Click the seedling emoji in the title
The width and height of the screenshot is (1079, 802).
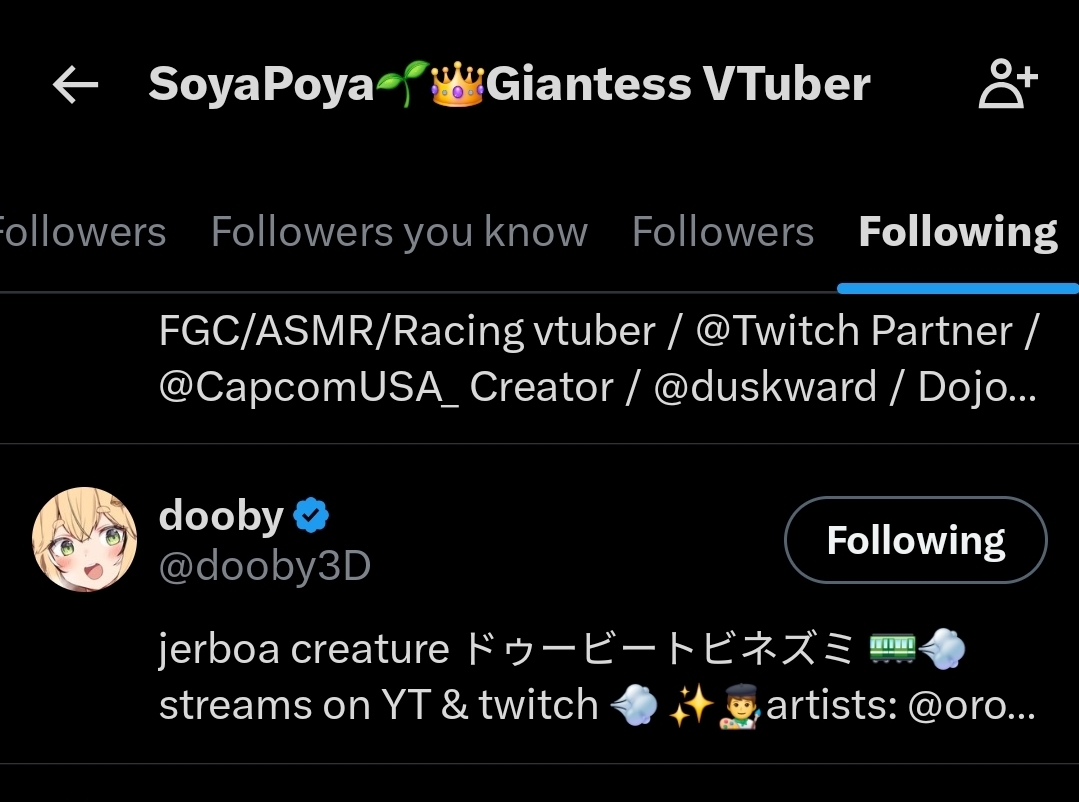[x=402, y=86]
